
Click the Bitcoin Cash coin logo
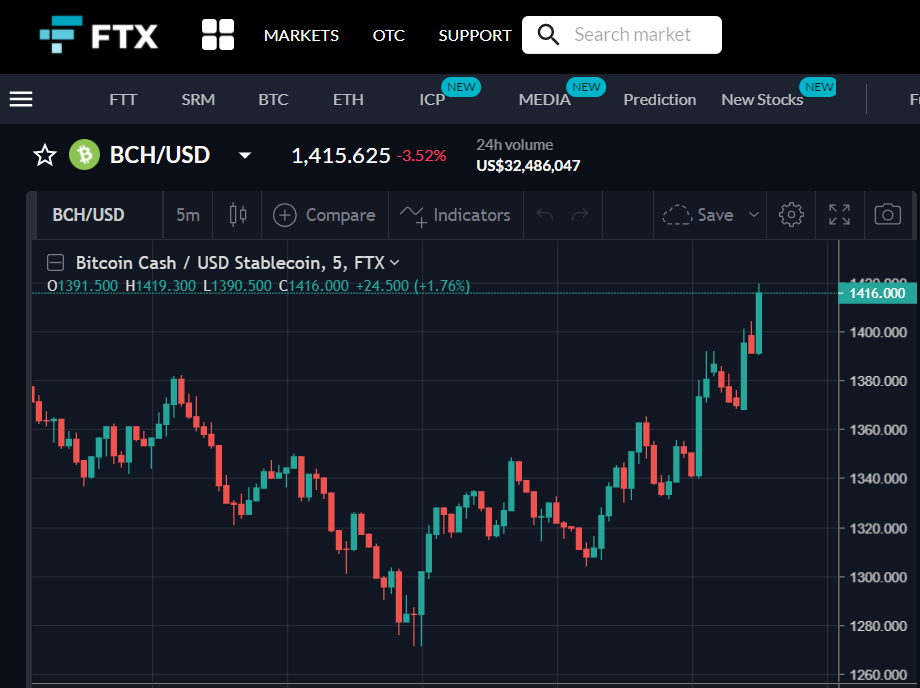coord(84,155)
